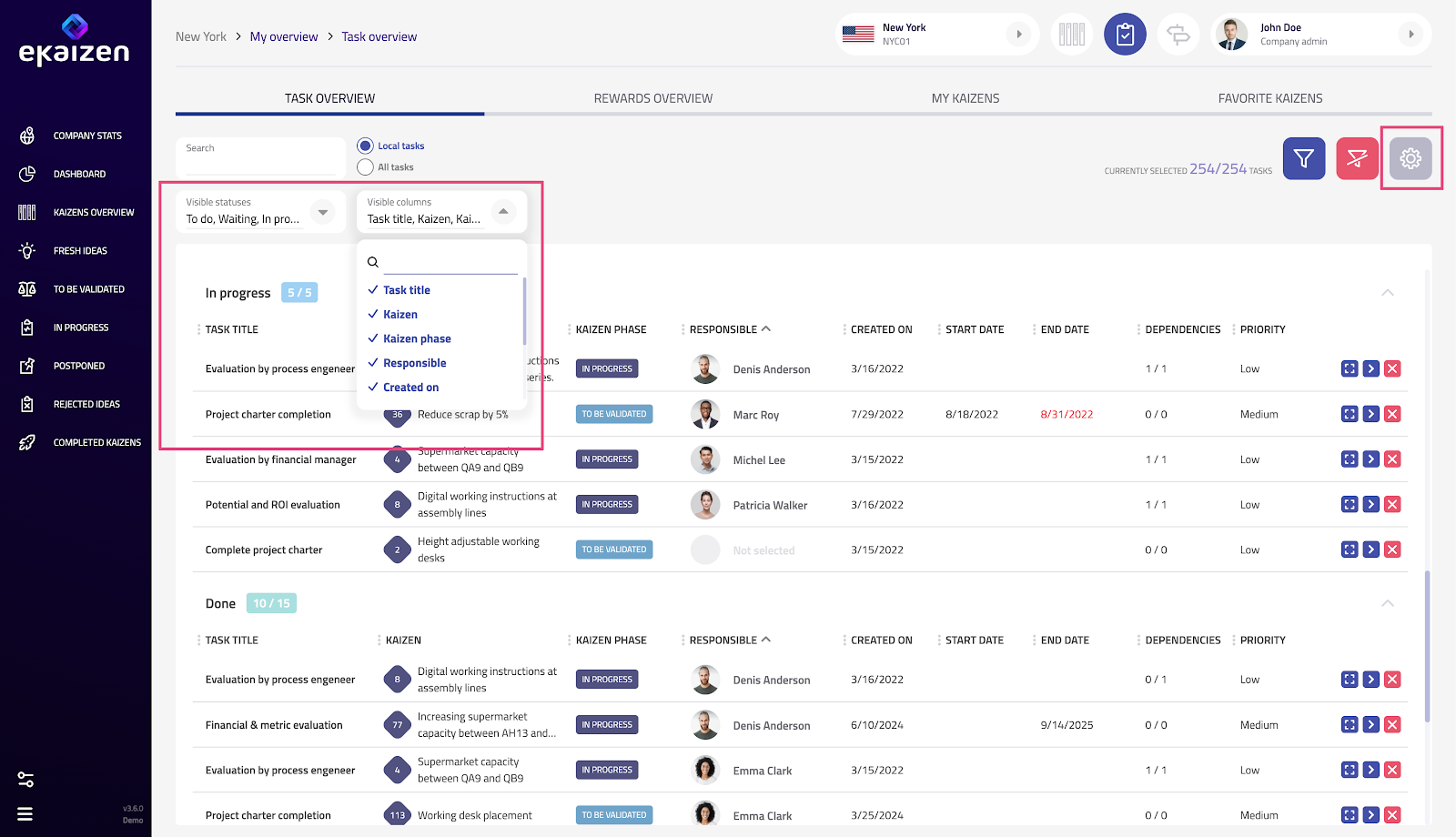
Task: Switch to the Task Overview tab
Action: click(x=329, y=98)
